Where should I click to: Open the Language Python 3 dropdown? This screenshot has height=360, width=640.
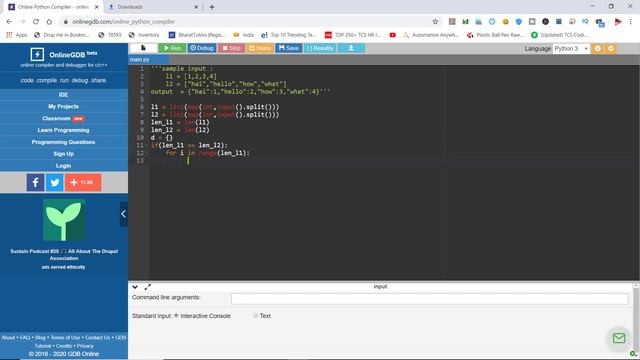pos(571,49)
